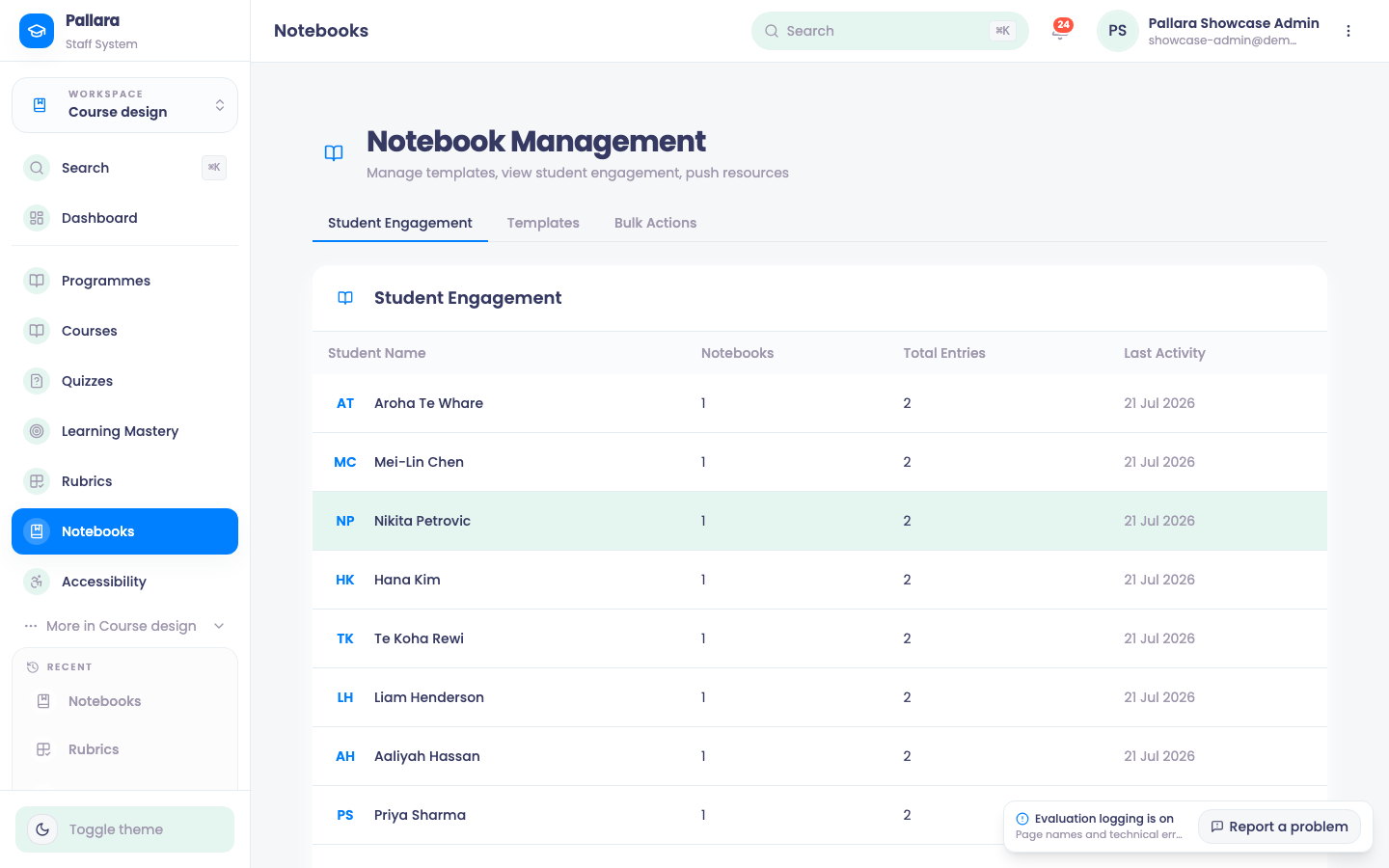Open the Rubrics grid icon in navigation
The height and width of the screenshot is (868, 1389).
tap(37, 481)
